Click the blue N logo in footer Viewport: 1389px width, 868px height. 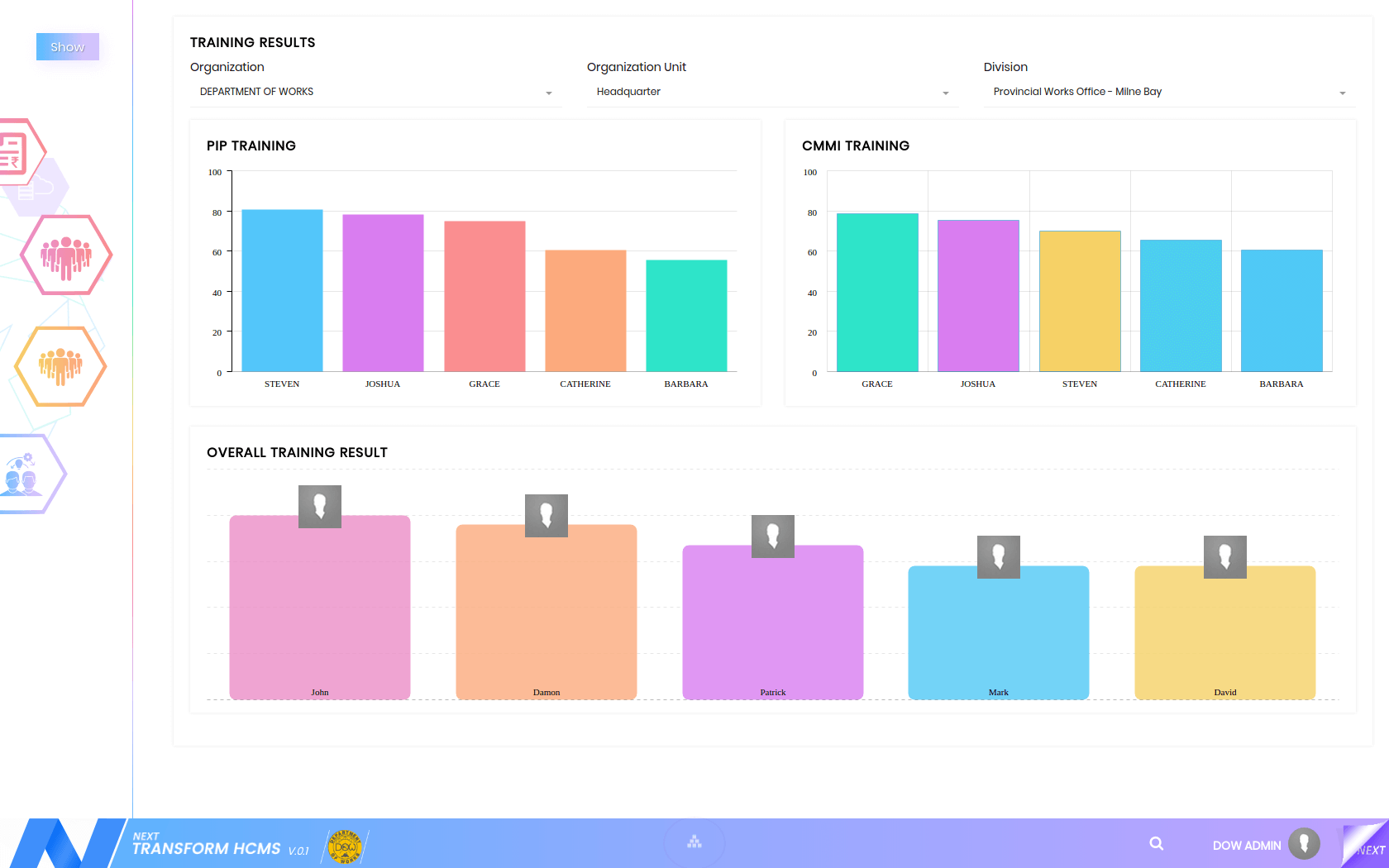[x=62, y=843]
